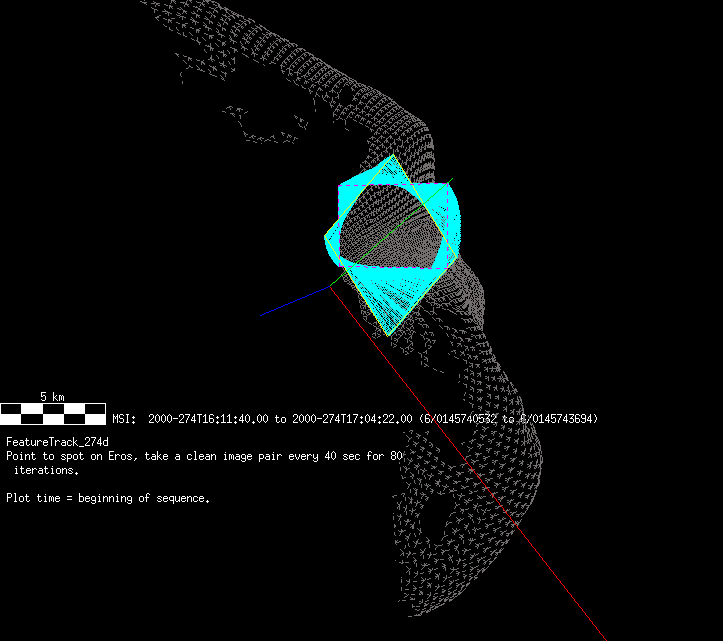Click the 'Point to spot on Eros' description line
The image size is (723, 641).
pos(204,456)
